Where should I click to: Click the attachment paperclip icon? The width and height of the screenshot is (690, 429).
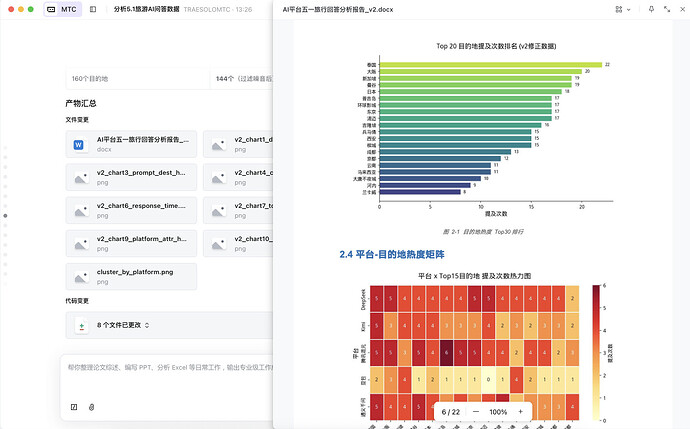tap(92, 407)
